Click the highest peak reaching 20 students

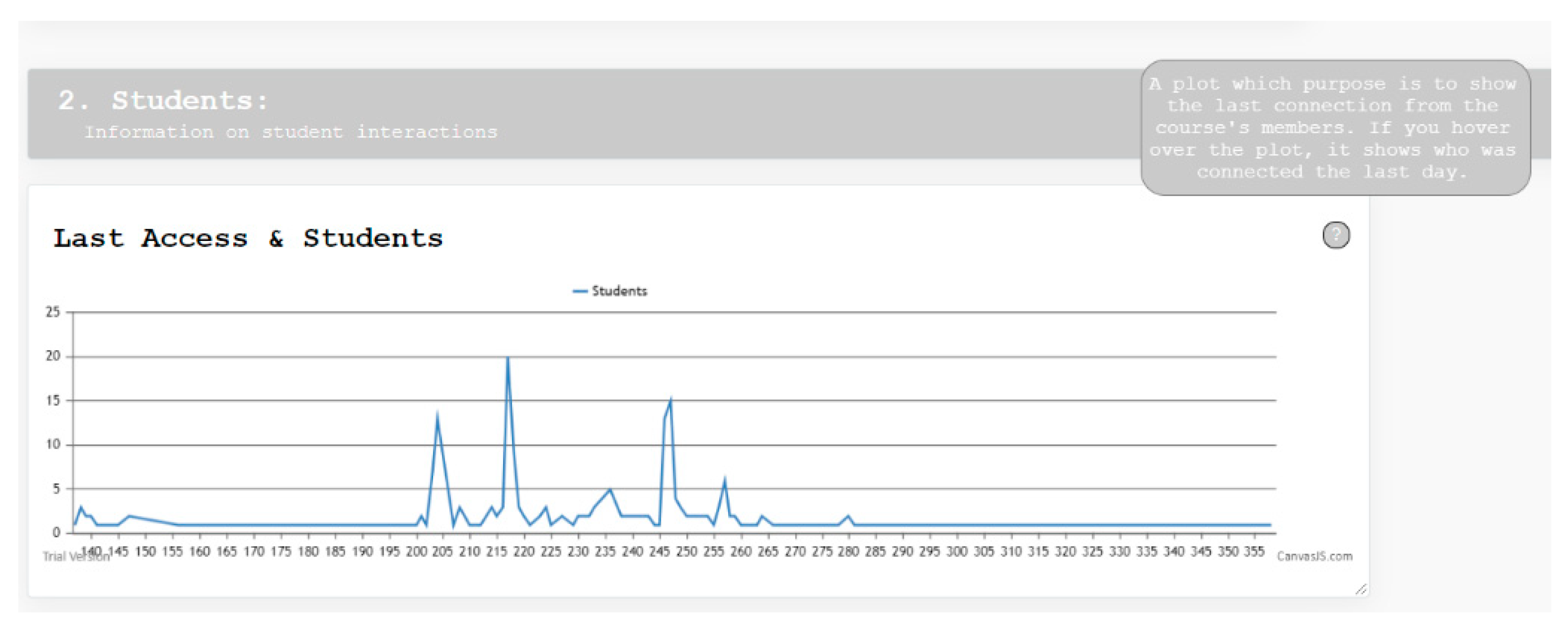[508, 359]
